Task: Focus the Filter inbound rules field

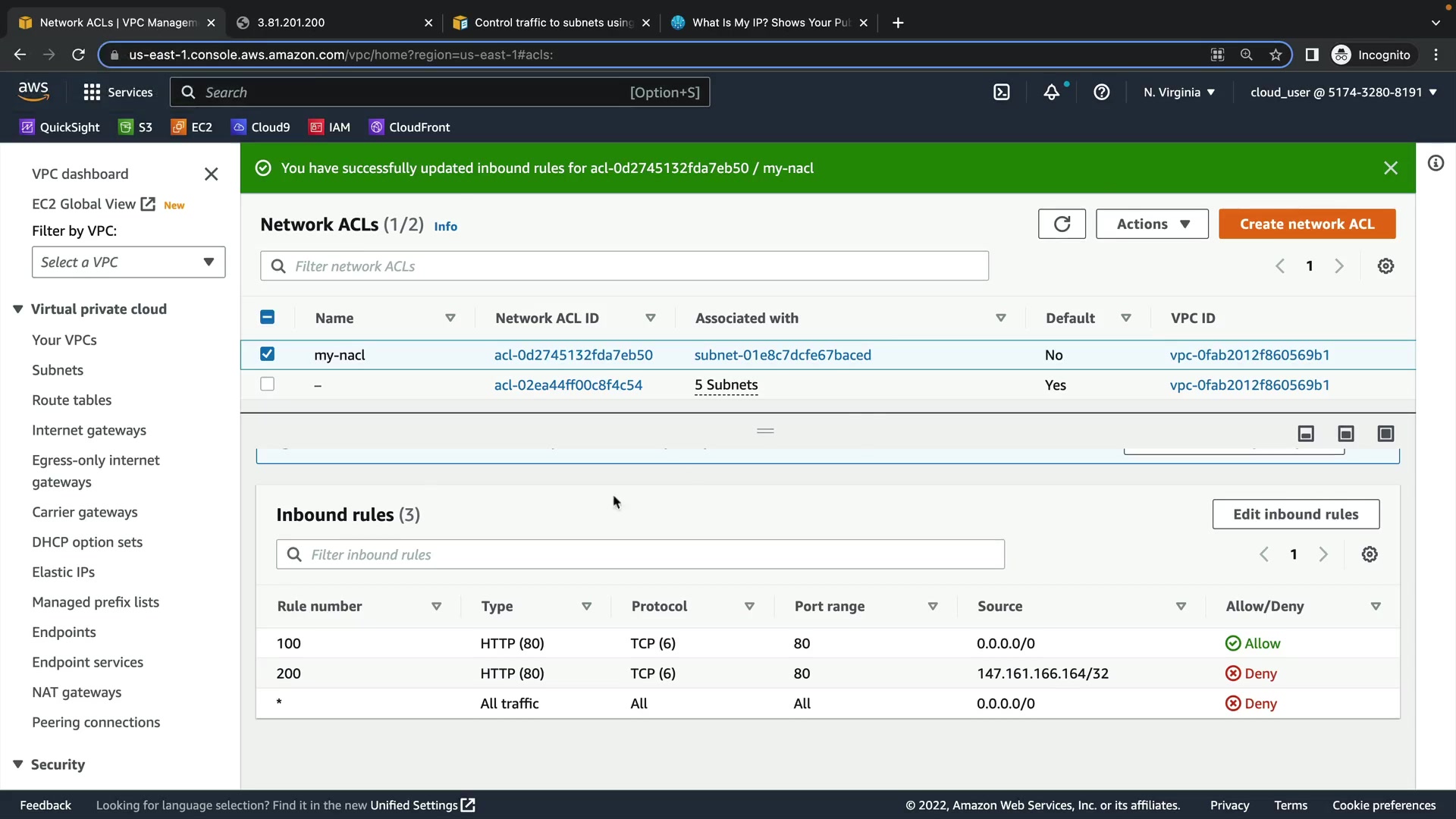Action: 640,554
